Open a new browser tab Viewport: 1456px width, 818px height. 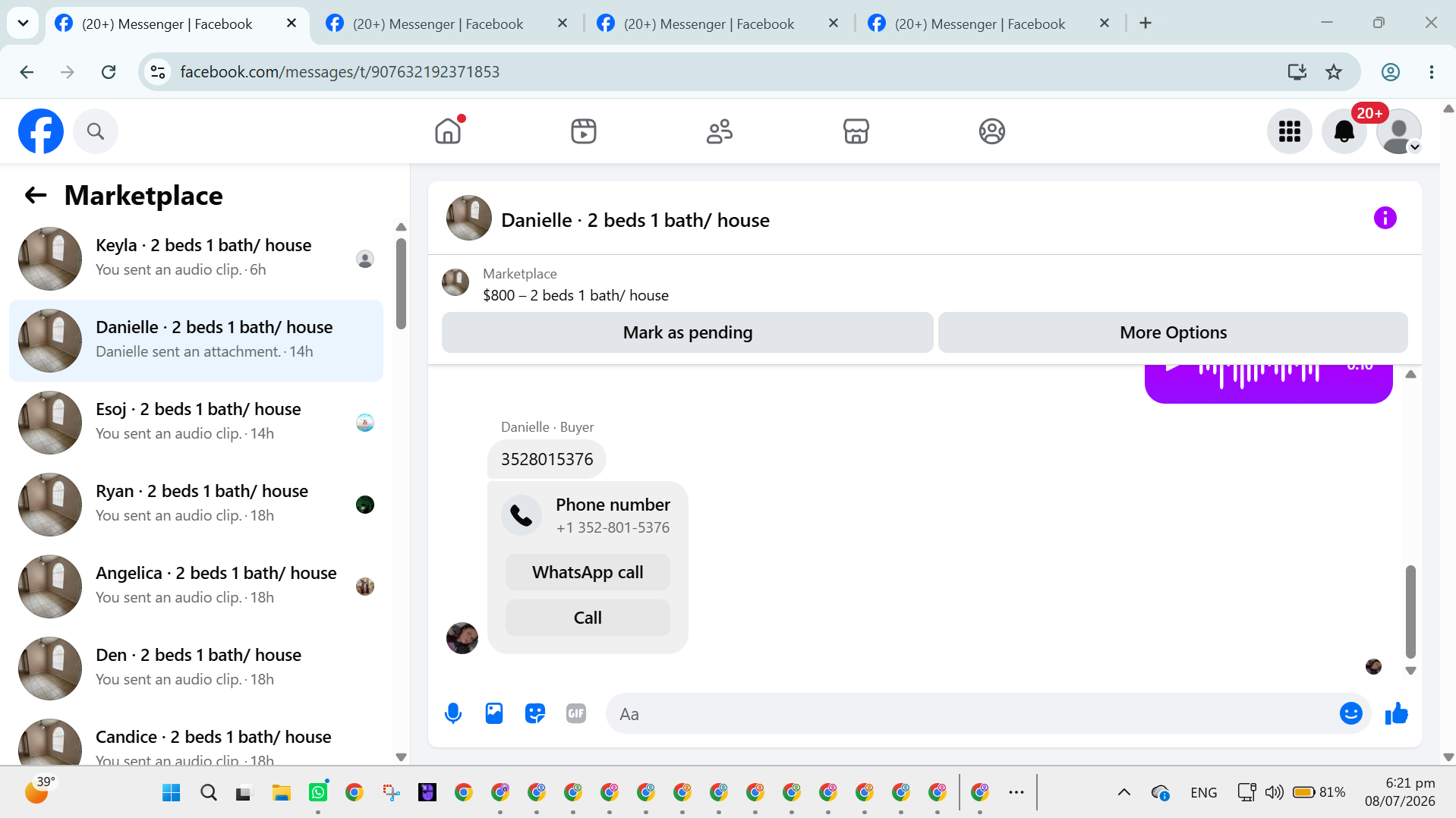[1146, 24]
